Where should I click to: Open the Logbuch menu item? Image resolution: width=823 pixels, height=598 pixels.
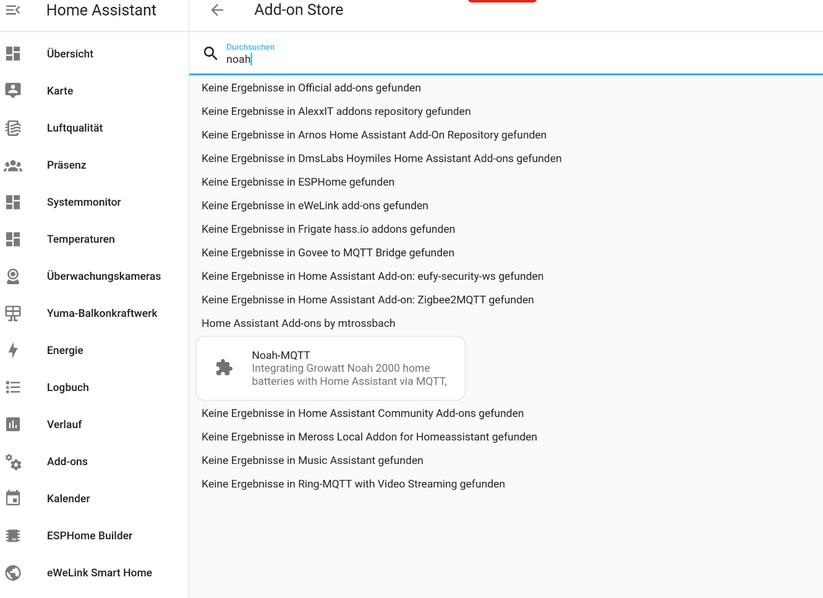click(x=67, y=387)
